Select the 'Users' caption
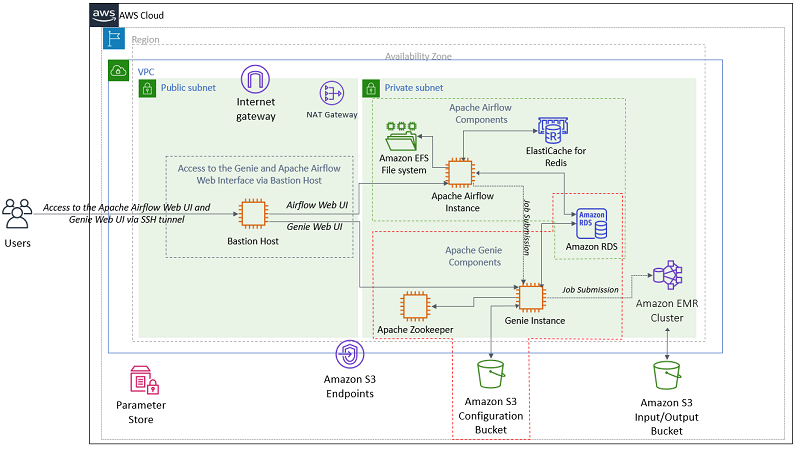Screen dimensions: 800x449 click(17, 243)
